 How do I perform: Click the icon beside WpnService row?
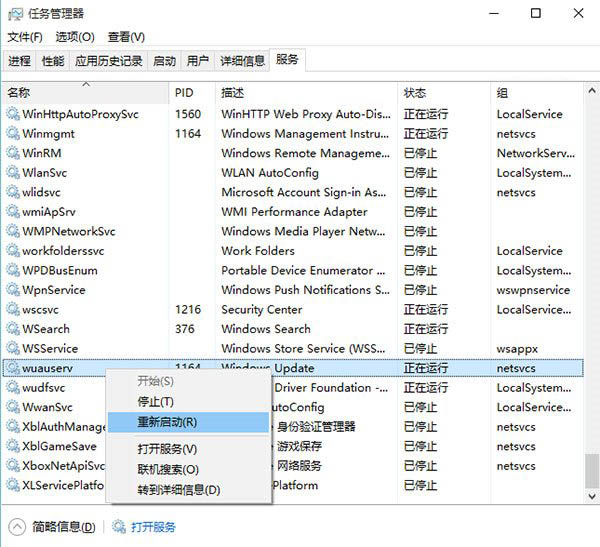point(13,290)
